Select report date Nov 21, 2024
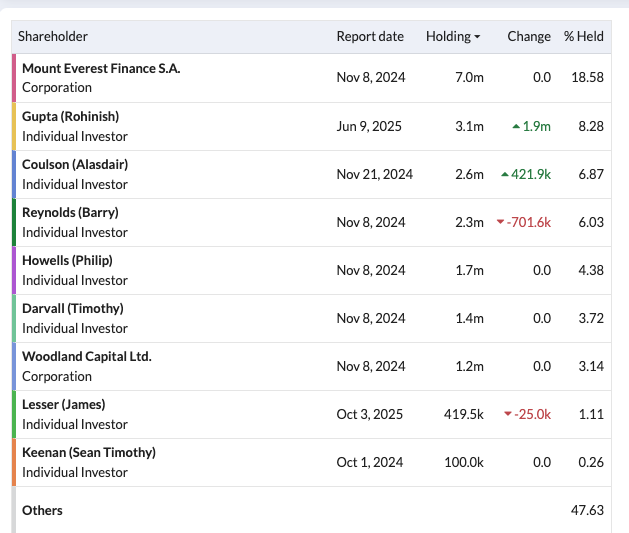The width and height of the screenshot is (629, 533). [x=375, y=174]
